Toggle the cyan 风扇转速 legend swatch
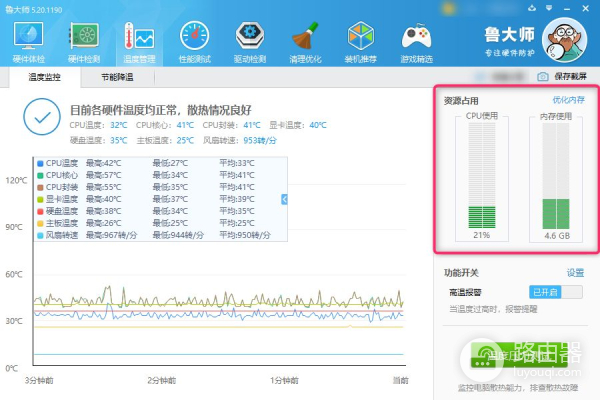 [40, 235]
